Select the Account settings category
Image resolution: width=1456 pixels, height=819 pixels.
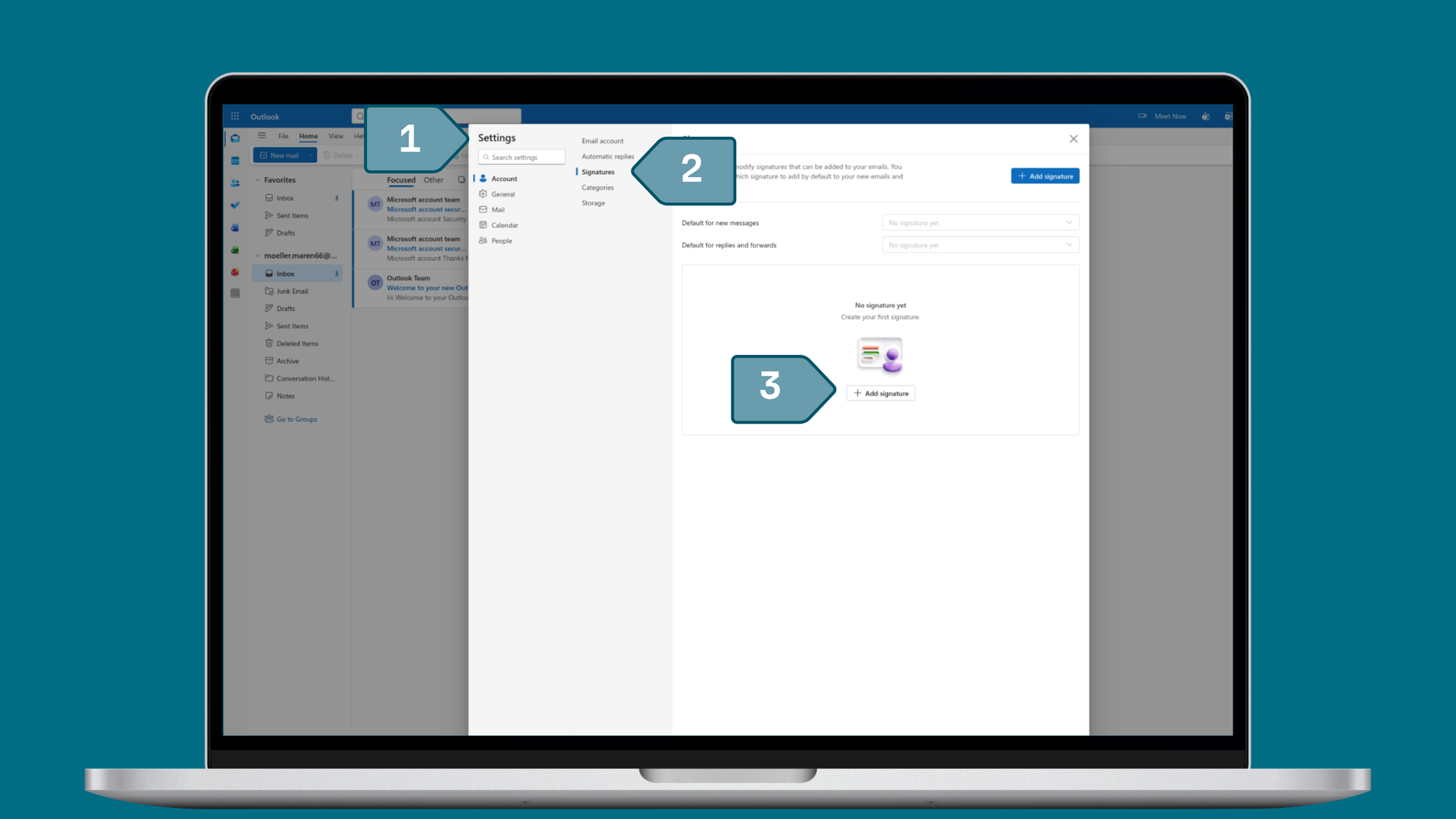click(x=504, y=178)
